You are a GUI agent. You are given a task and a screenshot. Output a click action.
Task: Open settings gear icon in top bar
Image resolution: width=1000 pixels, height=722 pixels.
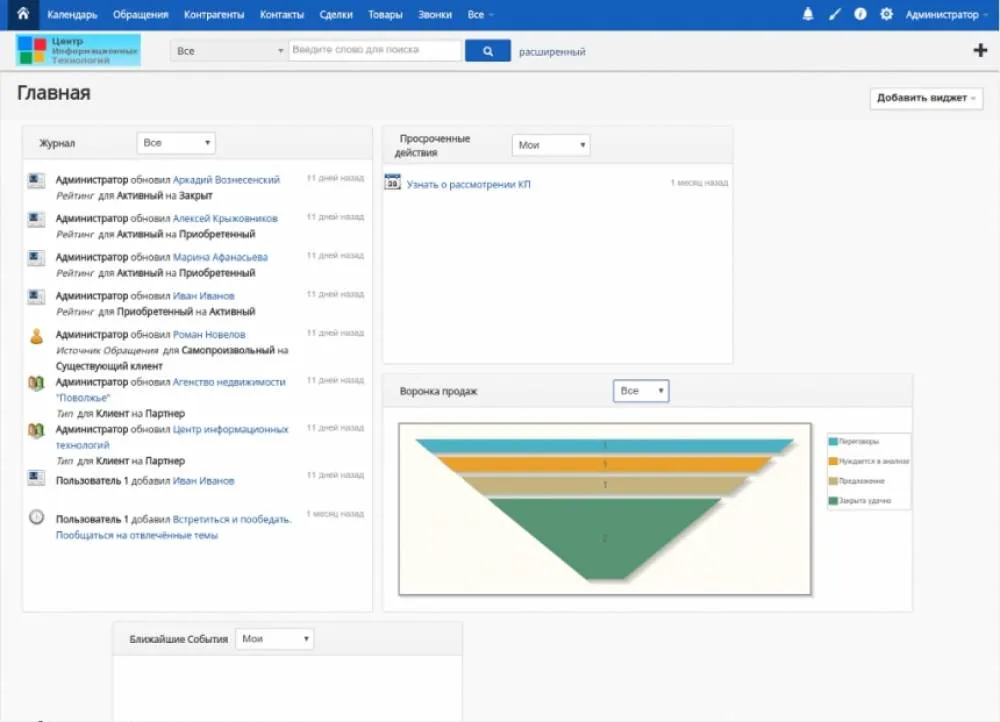886,14
